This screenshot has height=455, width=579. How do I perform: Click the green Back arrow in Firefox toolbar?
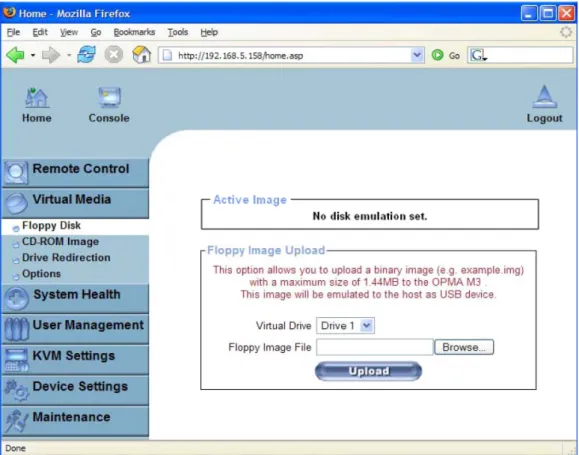15,55
